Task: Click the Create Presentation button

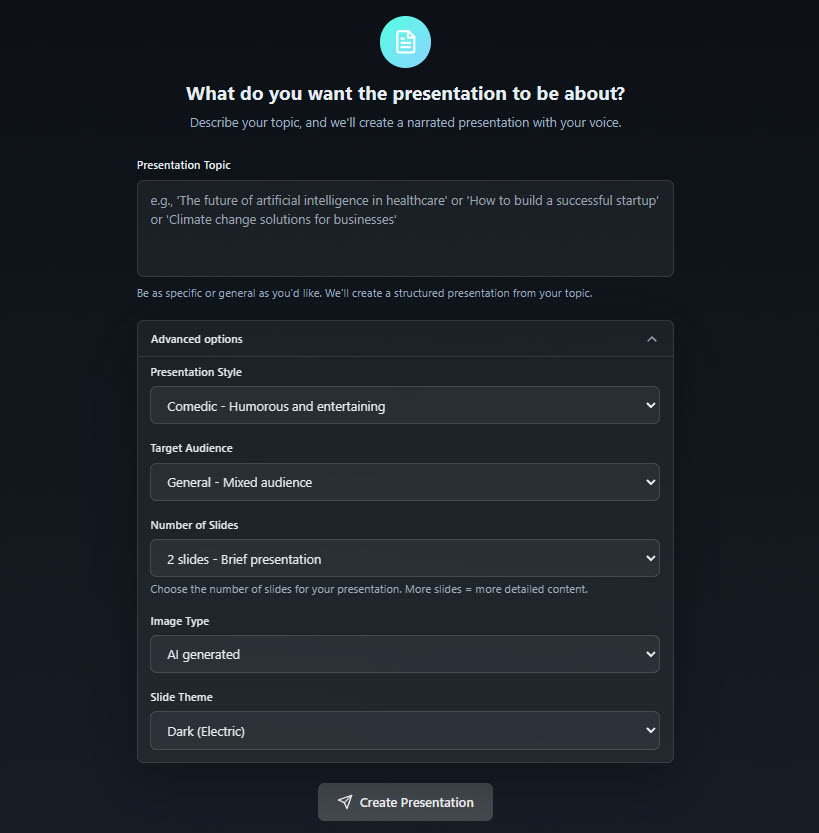Action: click(x=405, y=802)
